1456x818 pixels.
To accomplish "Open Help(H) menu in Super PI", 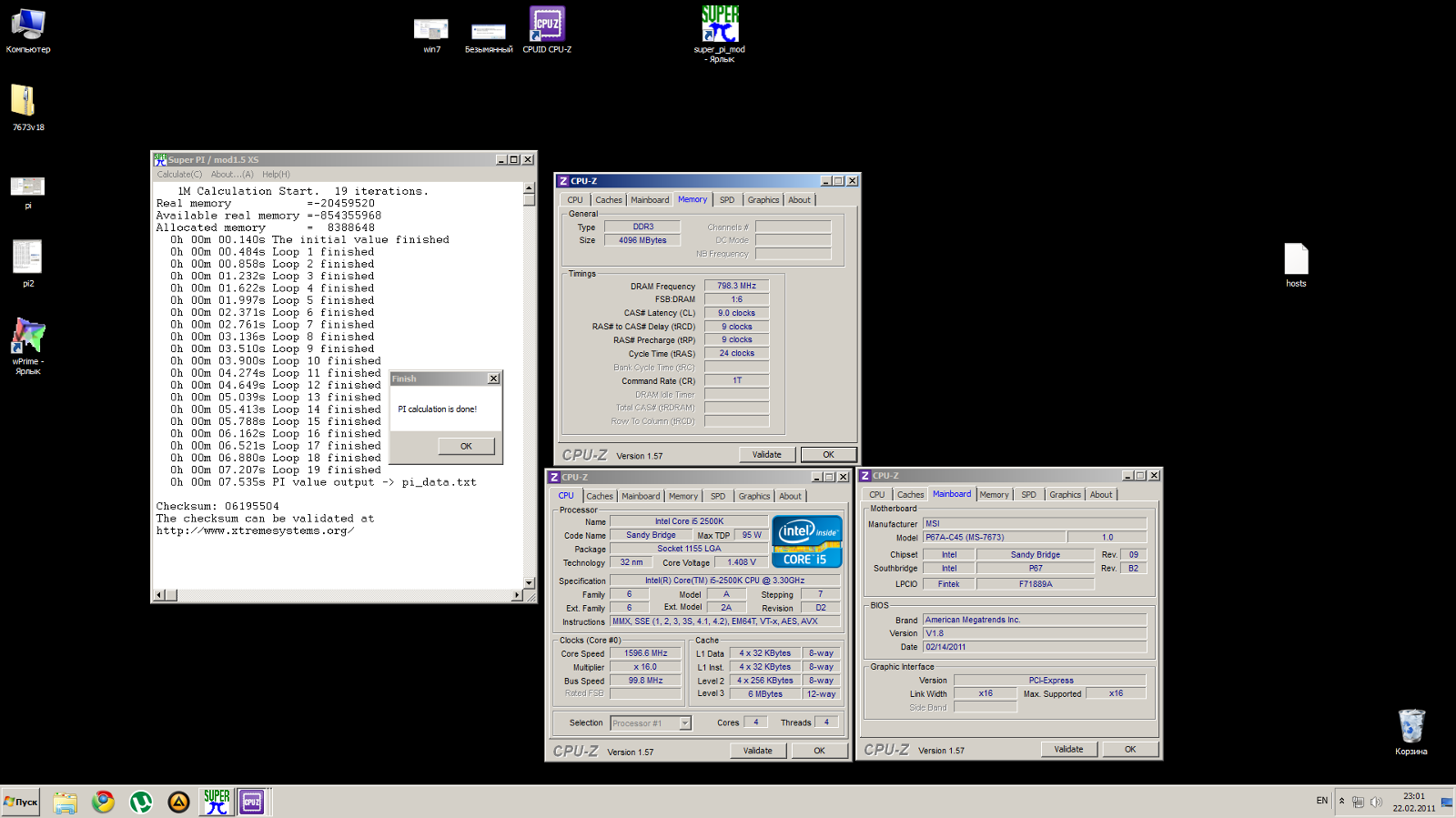I will pos(276,174).
